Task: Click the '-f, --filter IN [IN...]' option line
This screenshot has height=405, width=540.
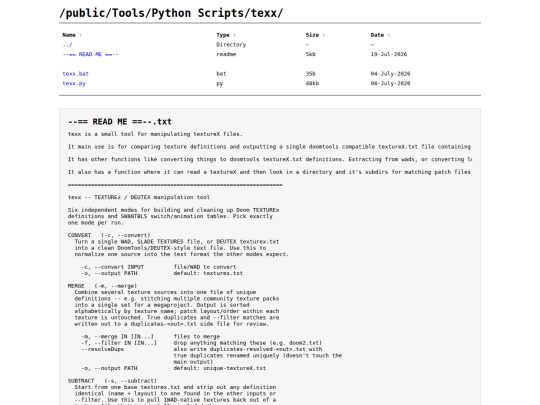Action: pos(119,343)
